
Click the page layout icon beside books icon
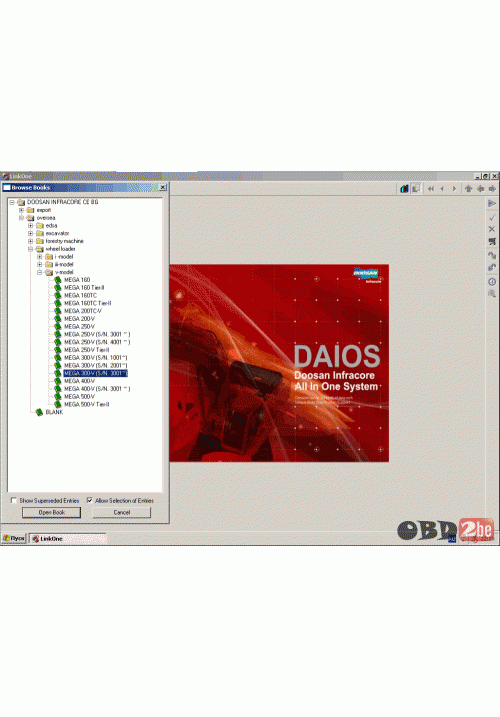[x=416, y=188]
